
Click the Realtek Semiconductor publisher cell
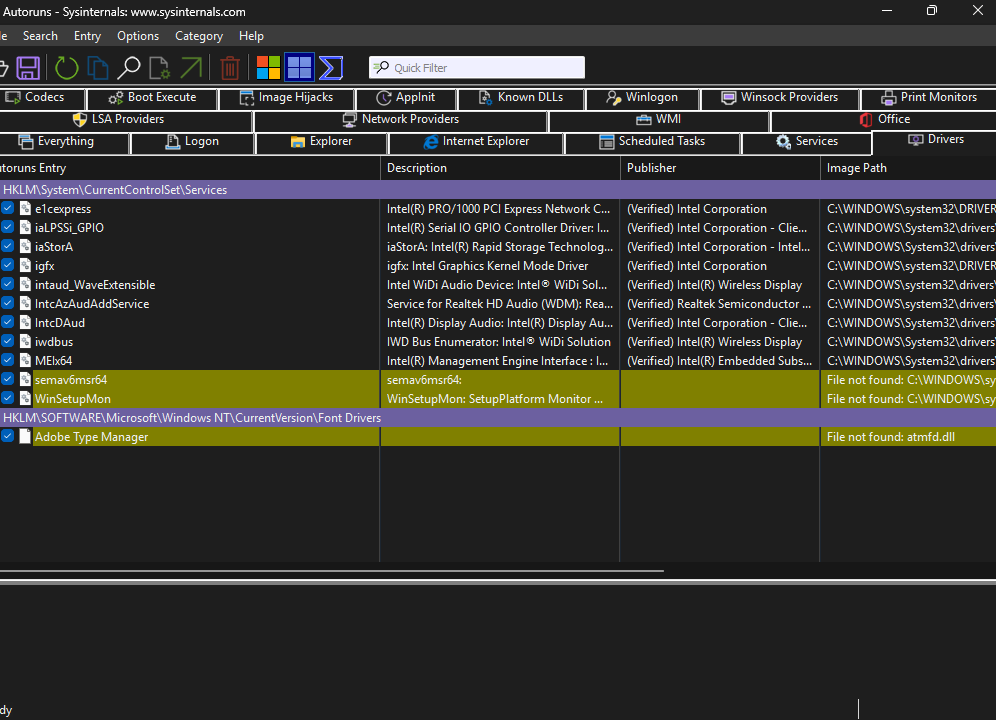(x=719, y=304)
